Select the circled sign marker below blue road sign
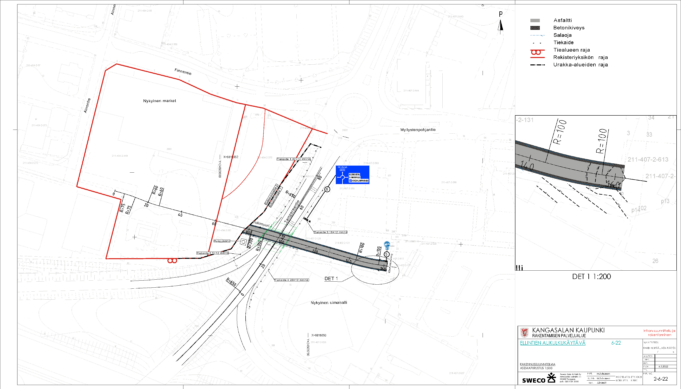 click(327, 189)
